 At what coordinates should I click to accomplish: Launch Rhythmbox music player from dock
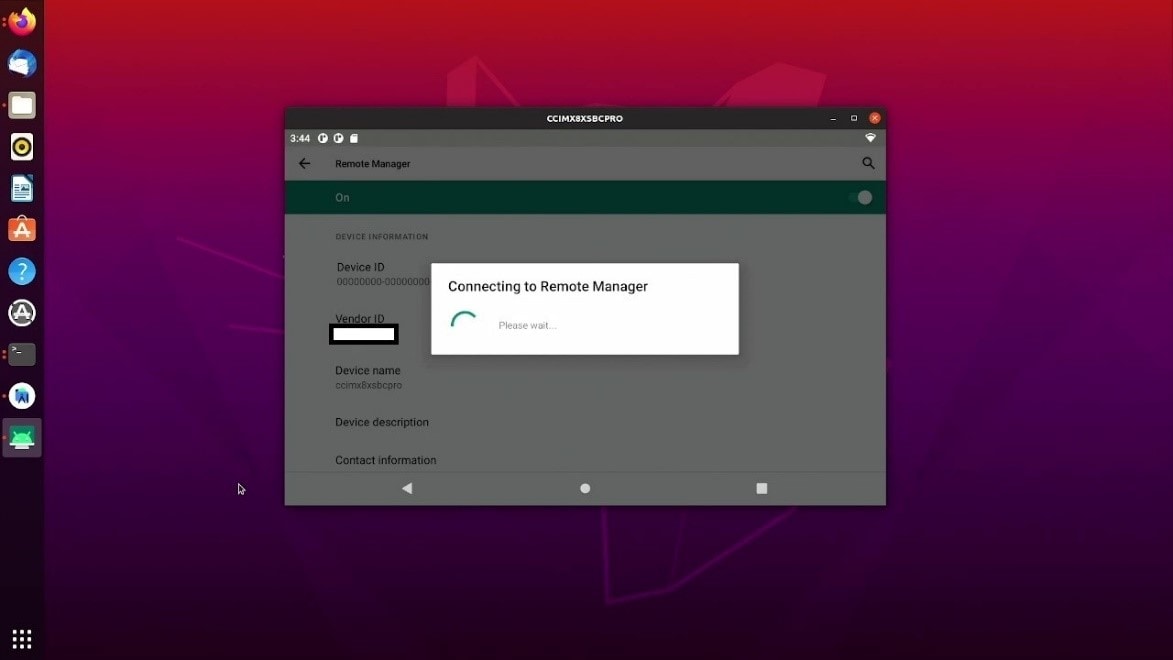[22, 147]
